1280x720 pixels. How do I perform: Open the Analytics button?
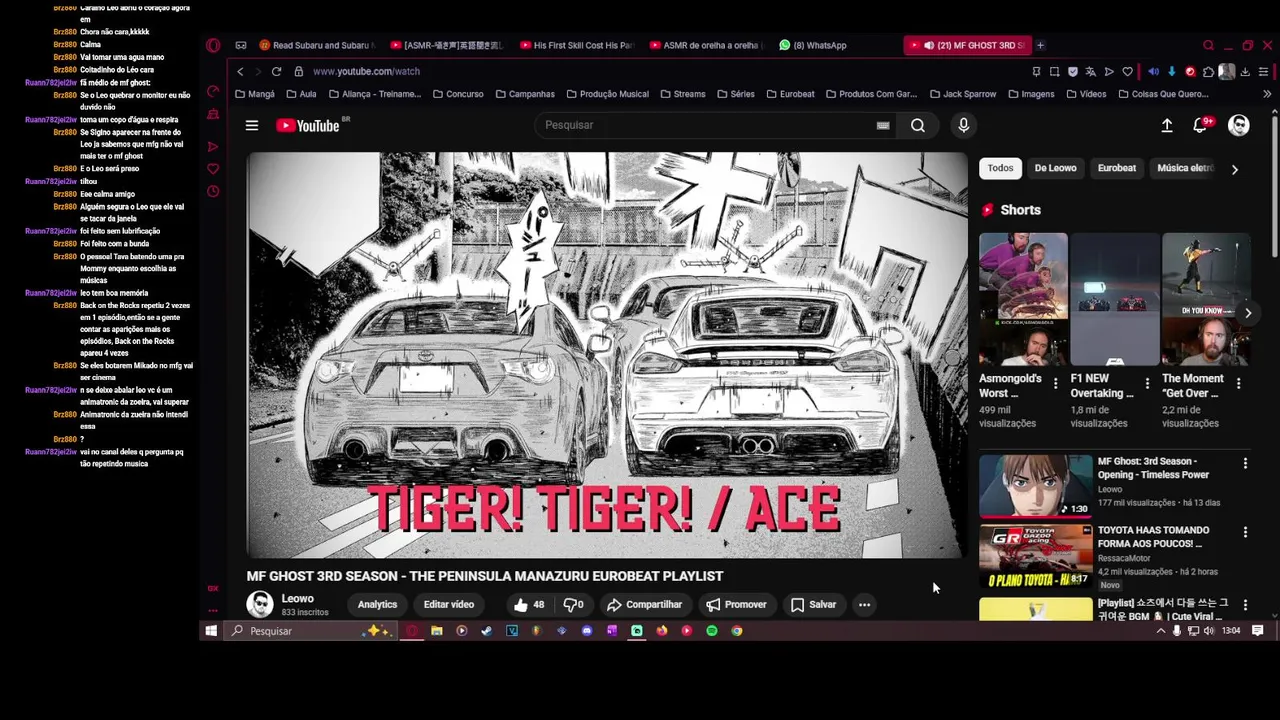tap(377, 604)
